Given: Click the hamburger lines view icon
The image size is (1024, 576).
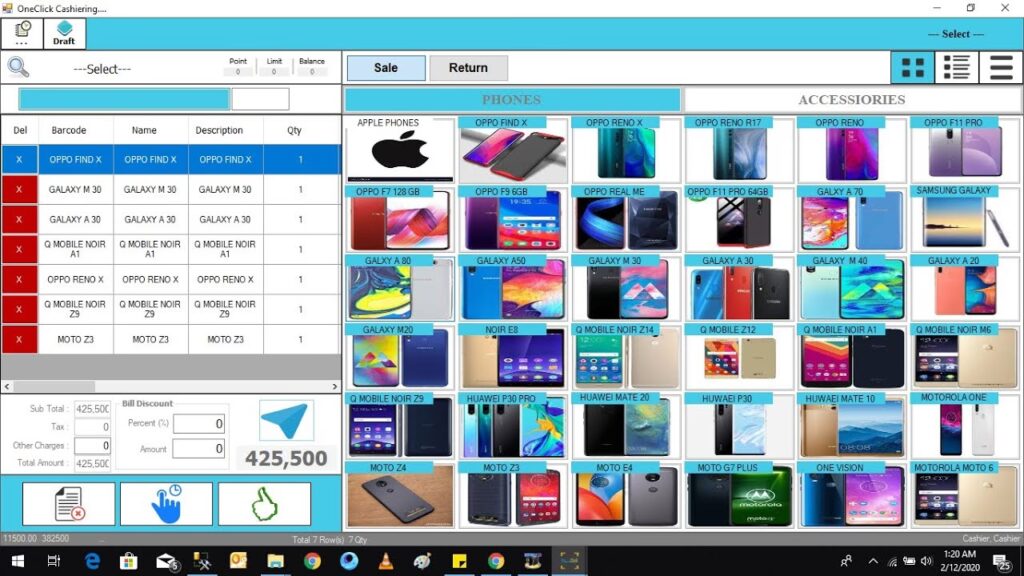Looking at the screenshot, I should tap(1000, 67).
